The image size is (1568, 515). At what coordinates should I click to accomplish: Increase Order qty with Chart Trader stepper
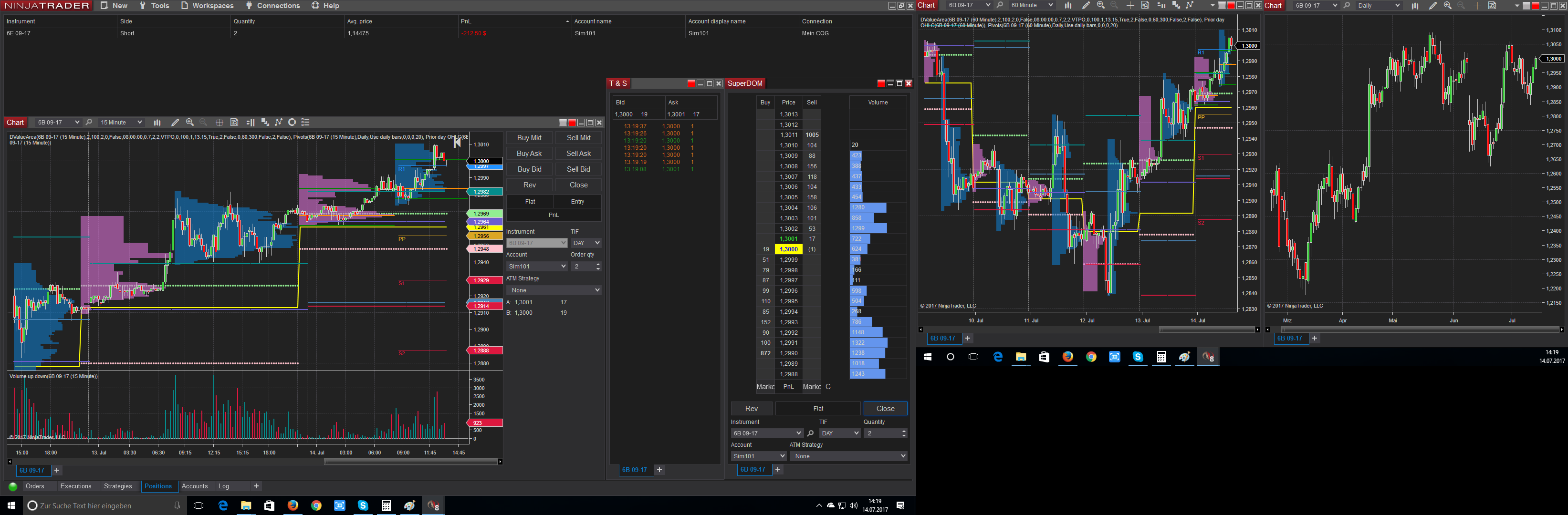coord(598,265)
